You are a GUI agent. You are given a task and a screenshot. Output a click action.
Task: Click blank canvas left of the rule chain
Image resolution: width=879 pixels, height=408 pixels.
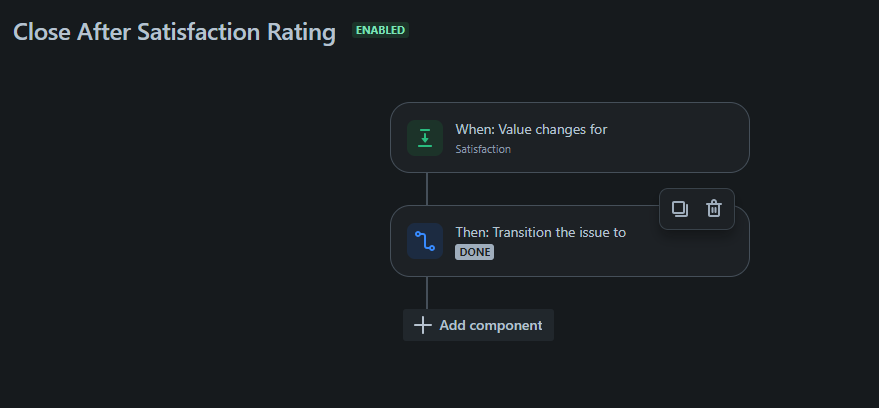point(191,224)
